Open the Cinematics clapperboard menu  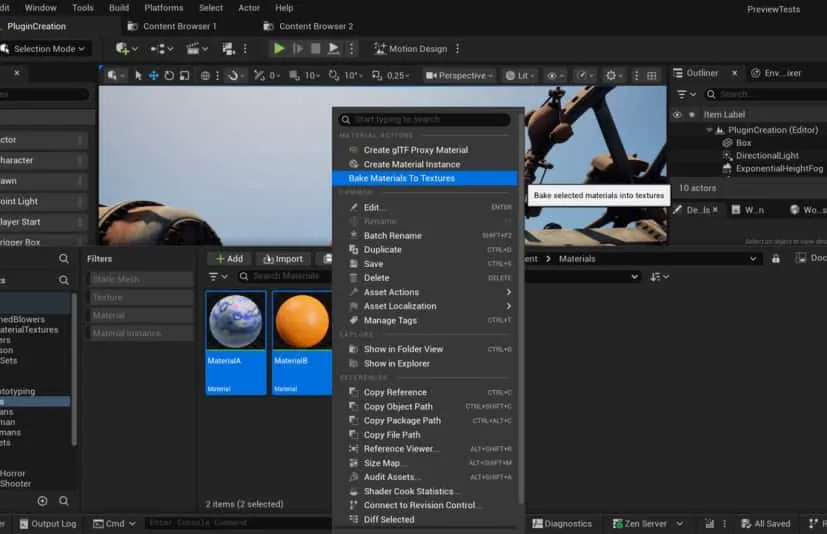pyautogui.click(x=197, y=49)
